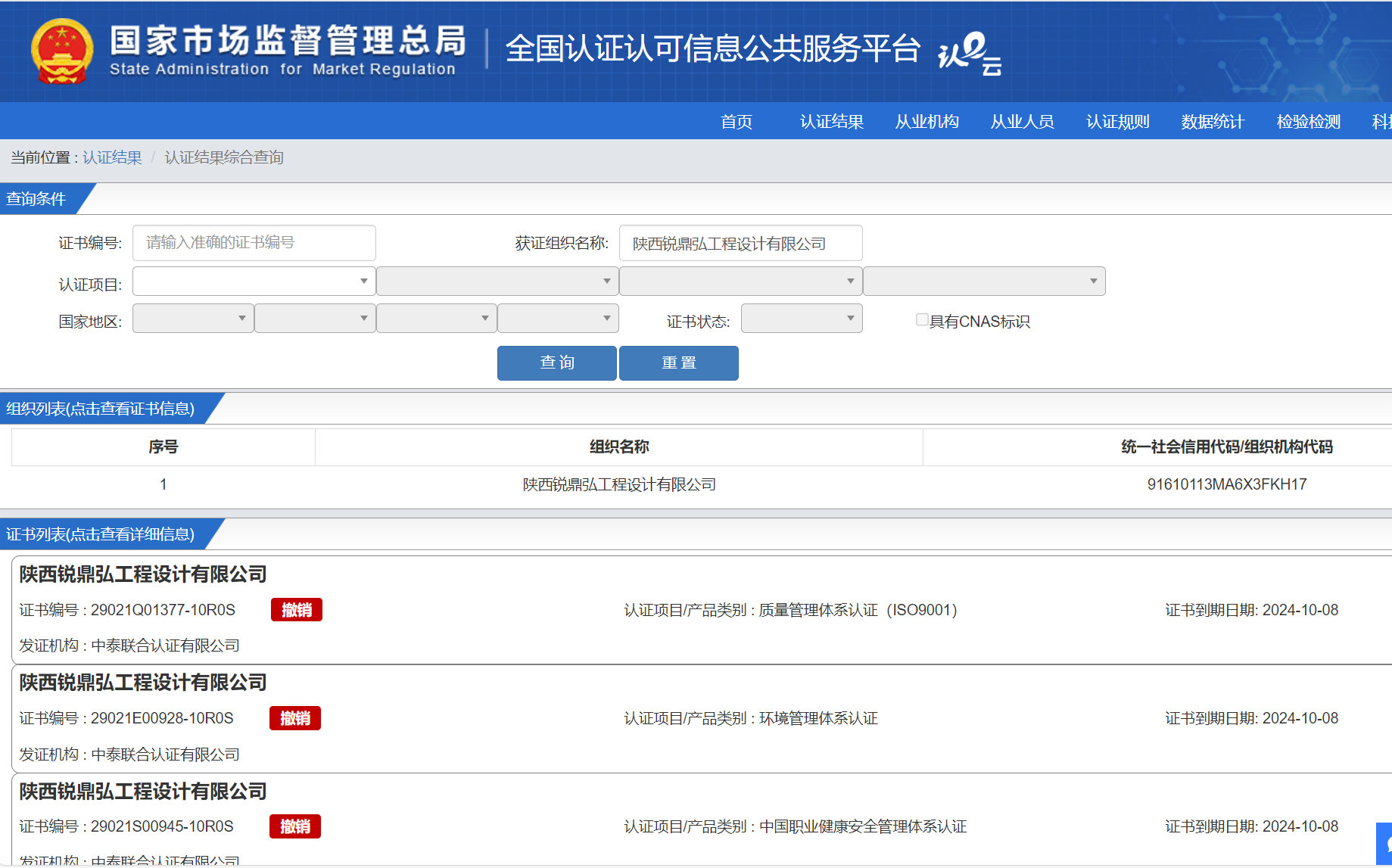Open the second 认证项目 dropdown

497,281
